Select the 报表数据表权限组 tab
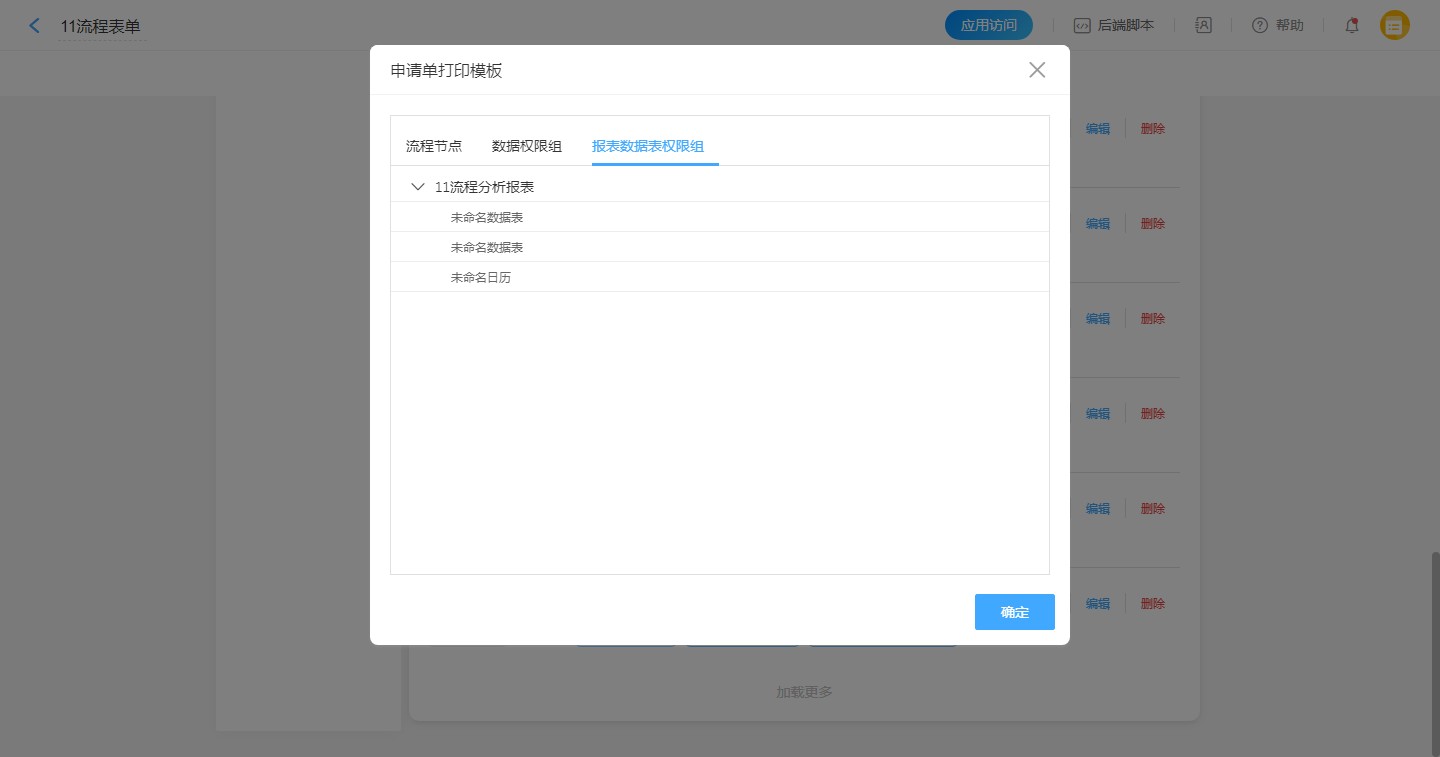Viewport: 1440px width, 757px height. click(648, 146)
